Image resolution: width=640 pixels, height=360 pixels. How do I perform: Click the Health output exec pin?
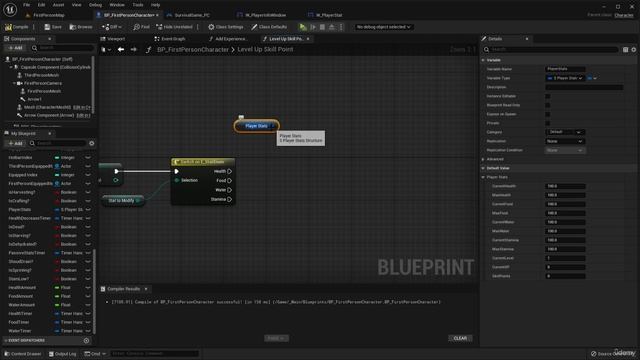click(x=229, y=171)
